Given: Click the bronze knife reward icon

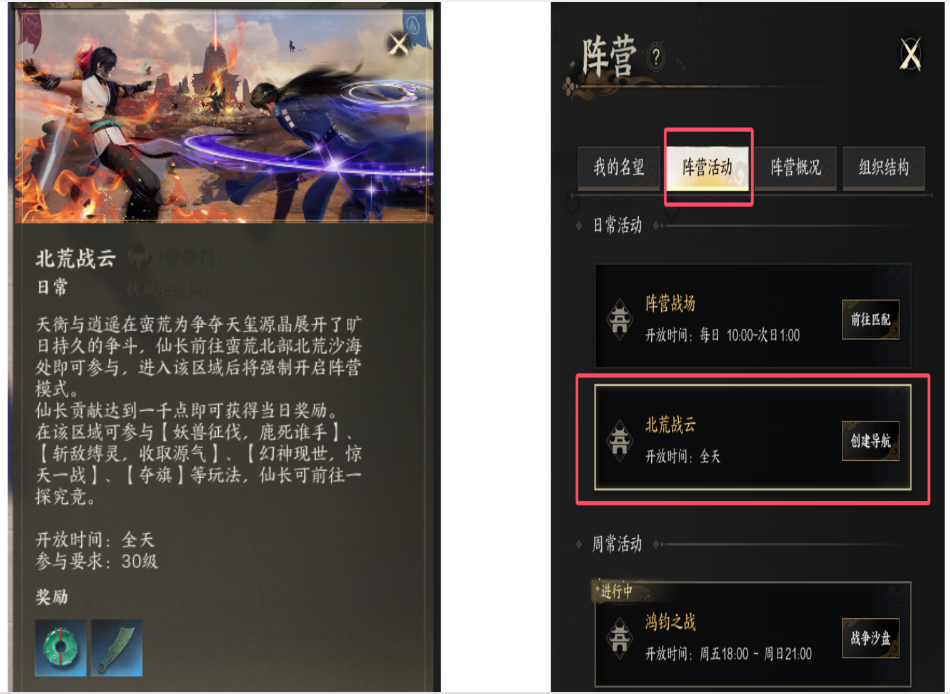Looking at the screenshot, I should [117, 647].
